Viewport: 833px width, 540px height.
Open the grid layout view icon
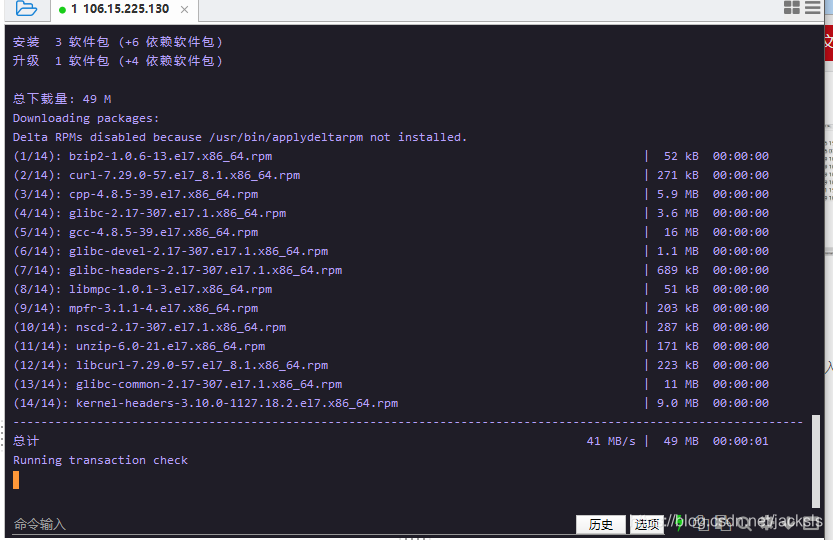pos(792,7)
